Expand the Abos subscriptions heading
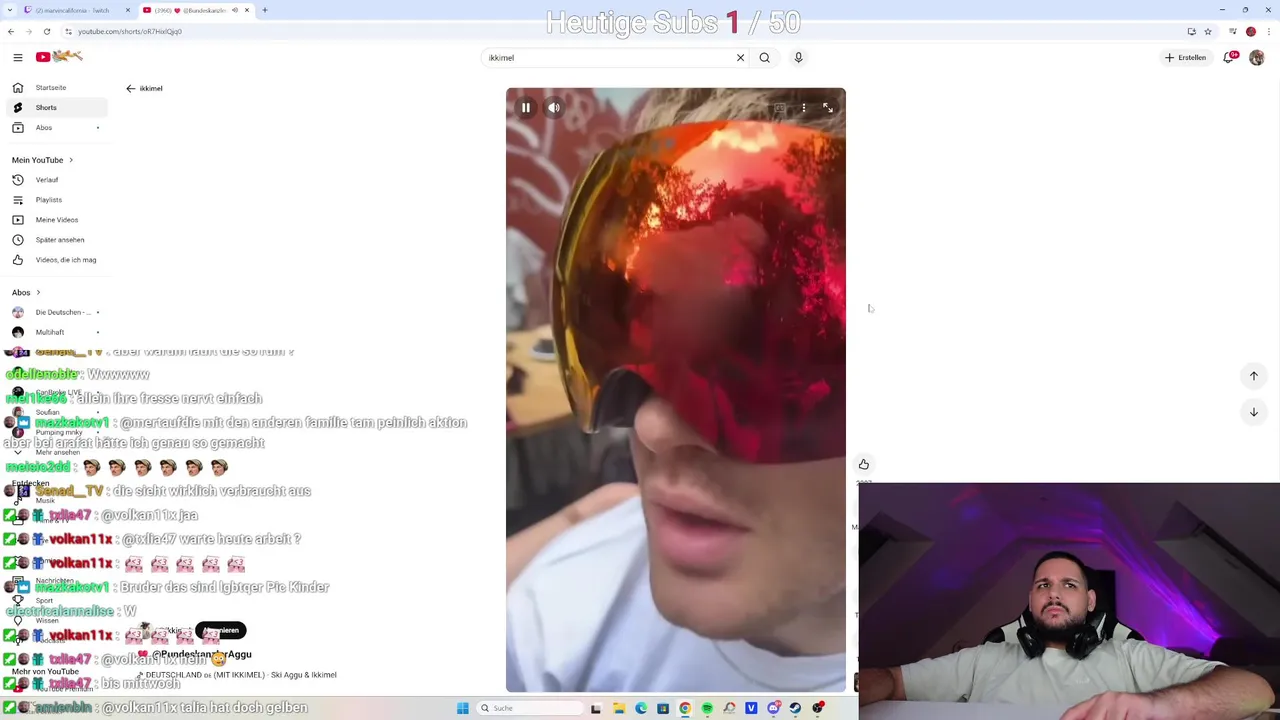1280x720 pixels. tap(26, 293)
